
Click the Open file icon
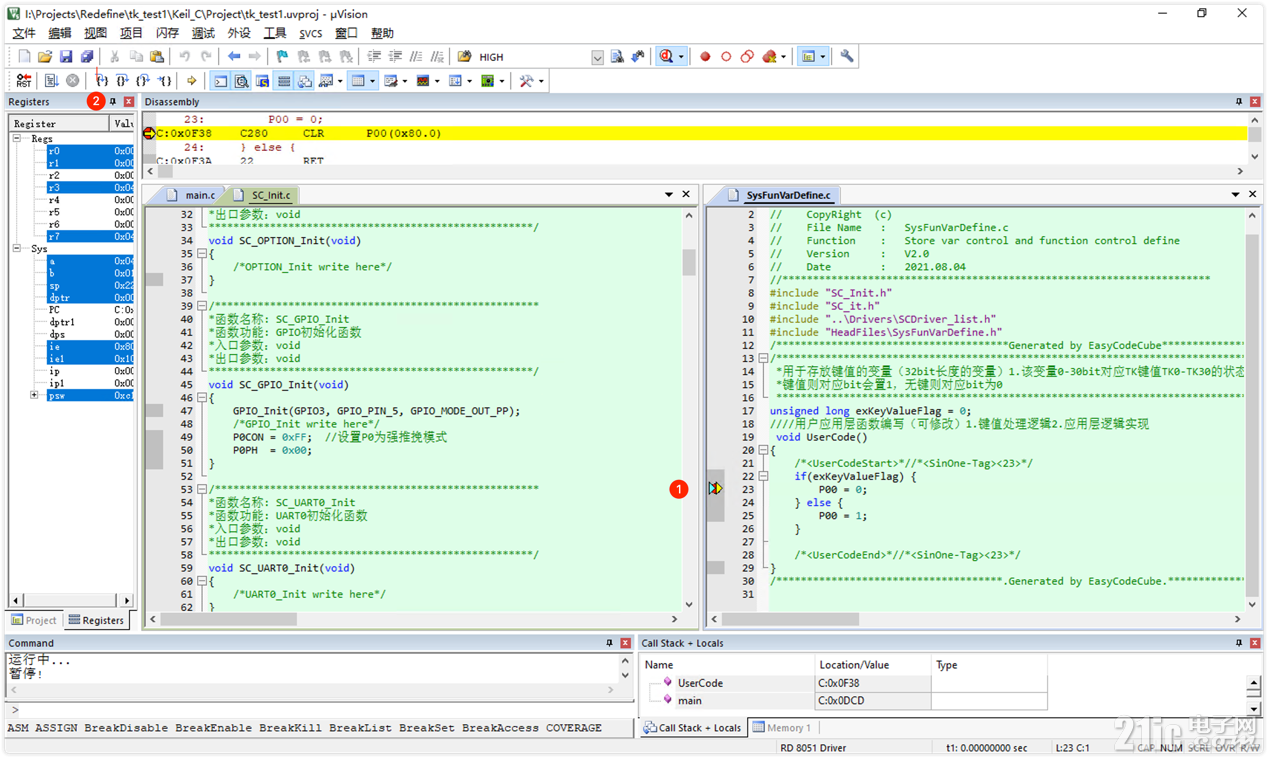[x=45, y=57]
